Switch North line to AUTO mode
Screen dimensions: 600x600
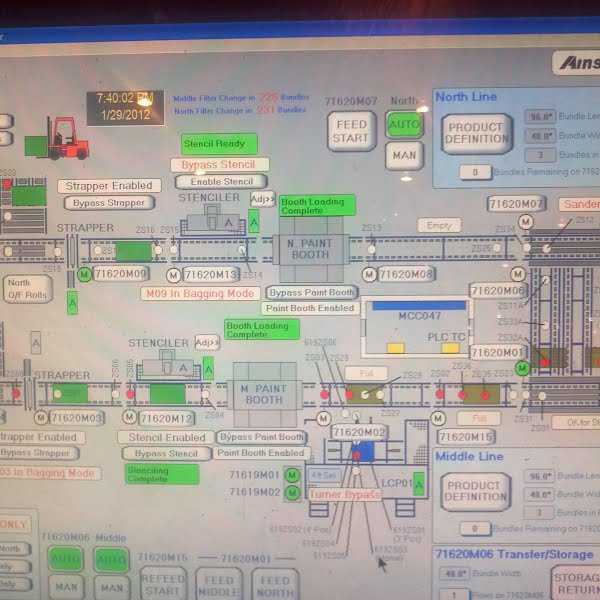(404, 124)
